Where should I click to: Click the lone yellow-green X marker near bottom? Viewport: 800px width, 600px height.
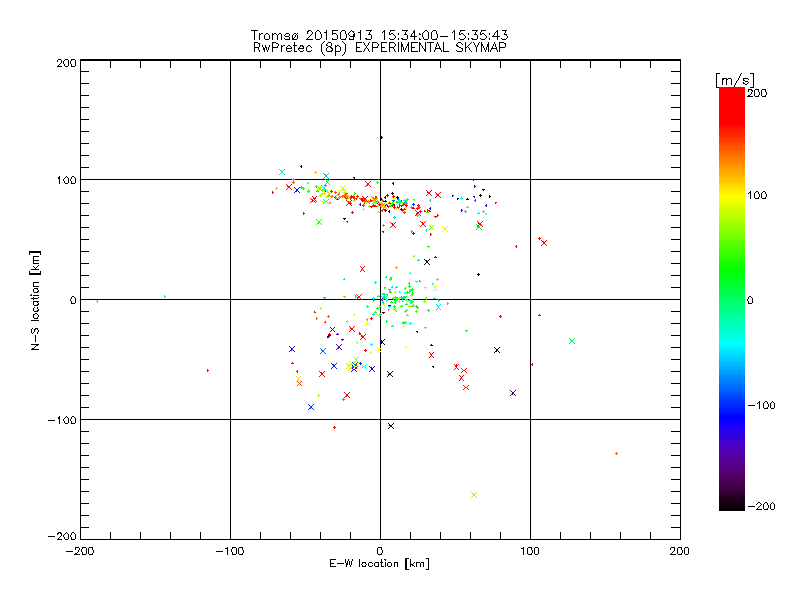click(x=474, y=495)
